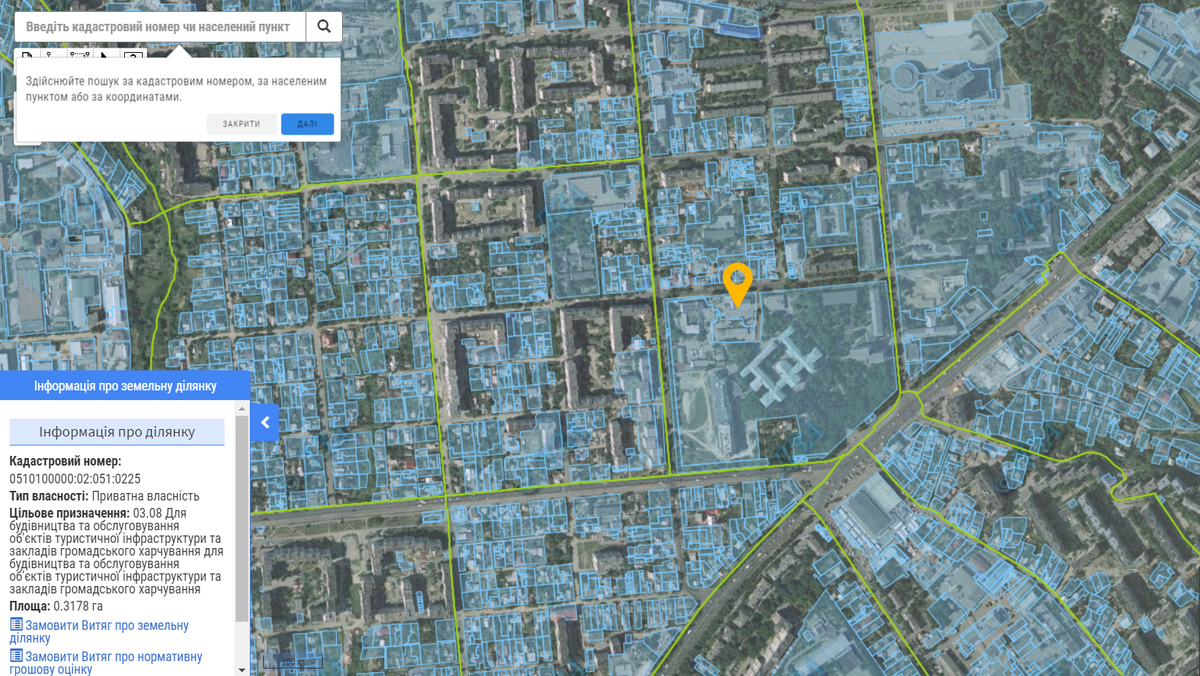Click the info panel scrollbar up arrow

(x=242, y=408)
